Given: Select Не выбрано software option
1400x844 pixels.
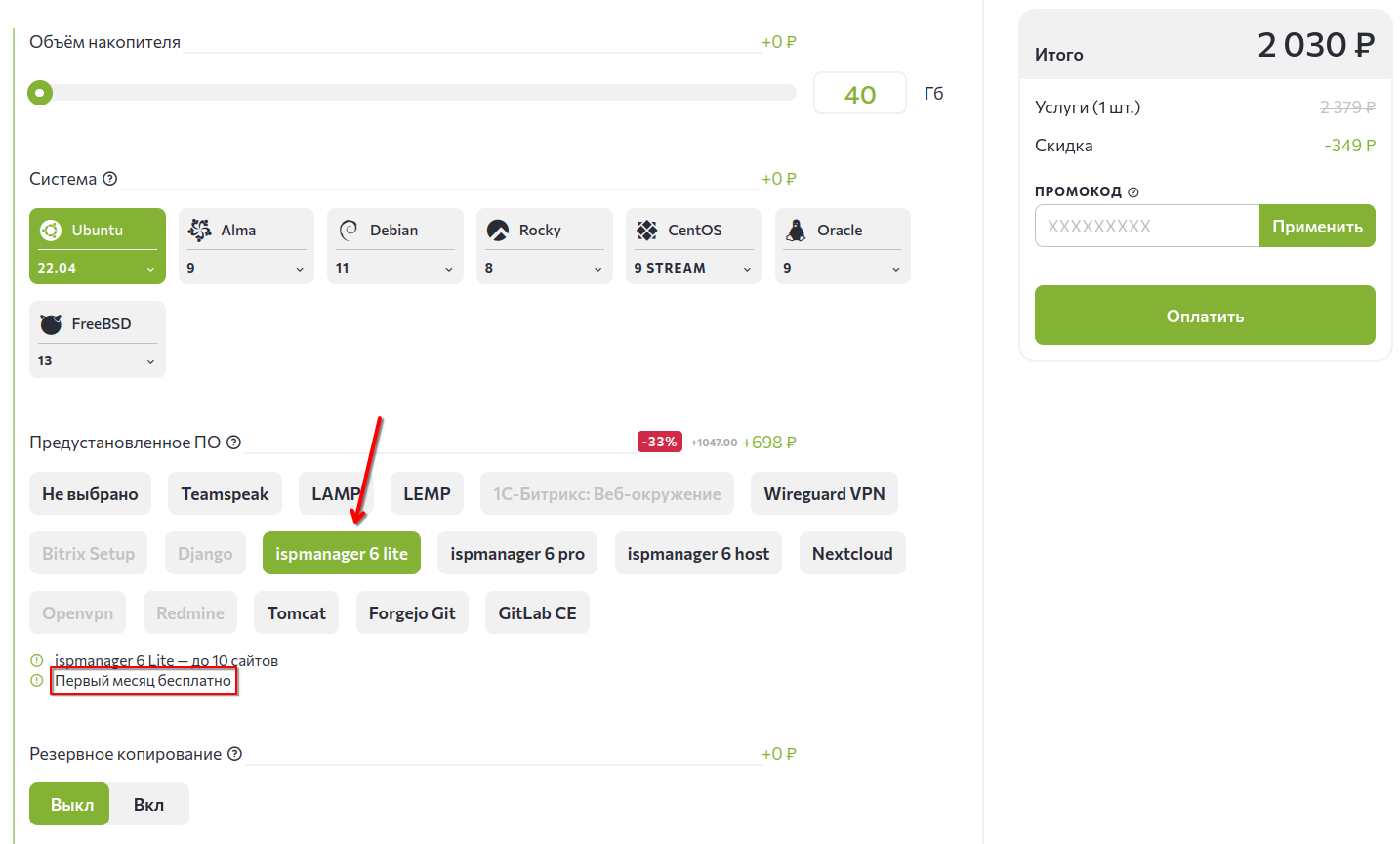Looking at the screenshot, I should [90, 493].
